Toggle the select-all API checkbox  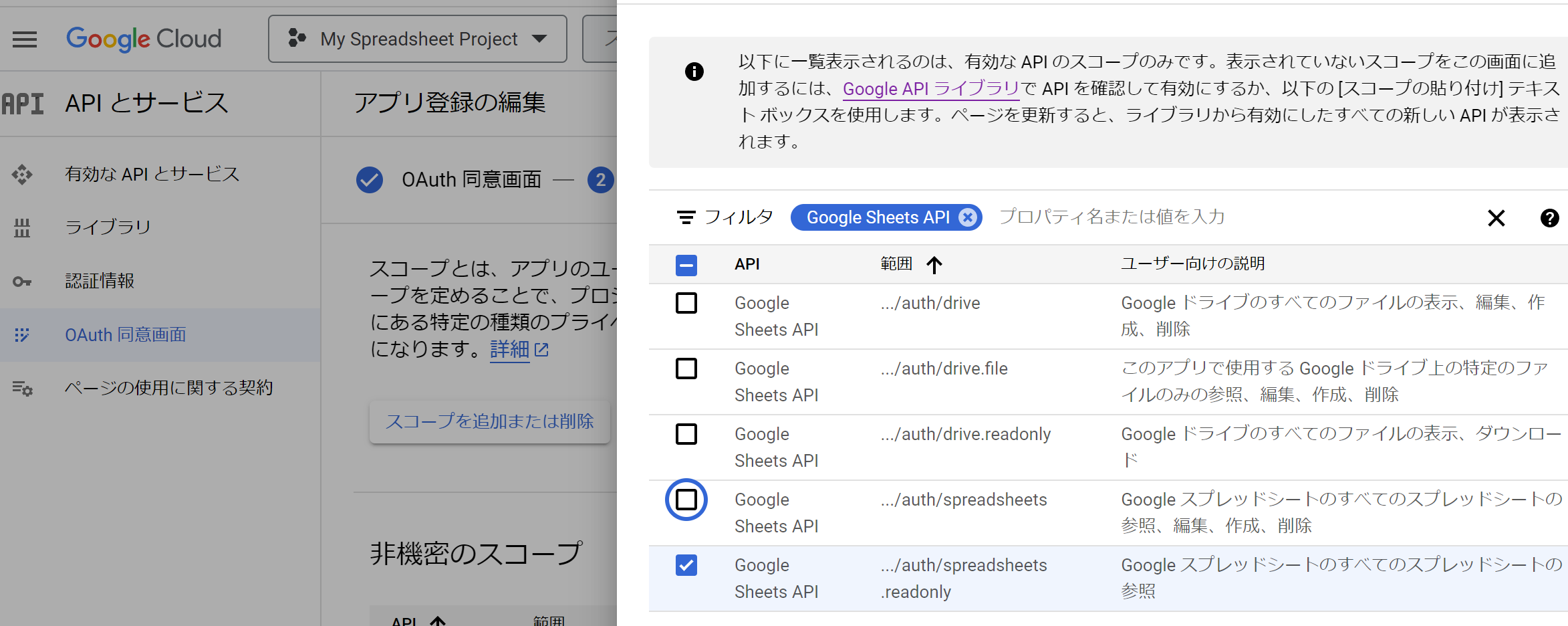tap(686, 265)
